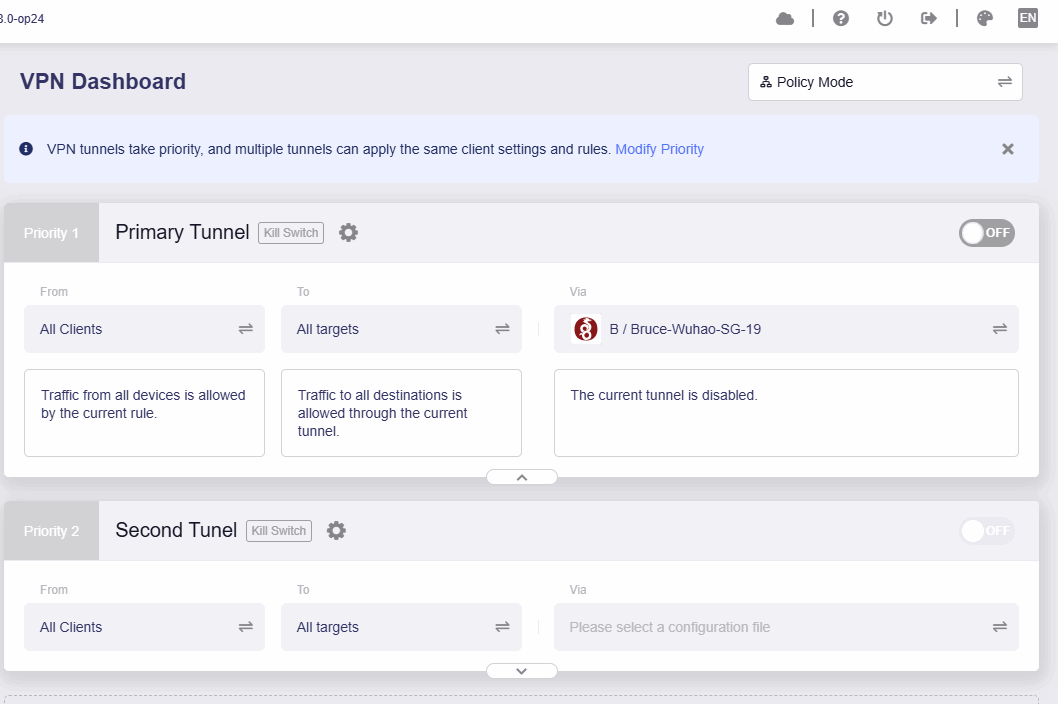
Task: Open the Policy Mode dropdown
Action: point(885,82)
